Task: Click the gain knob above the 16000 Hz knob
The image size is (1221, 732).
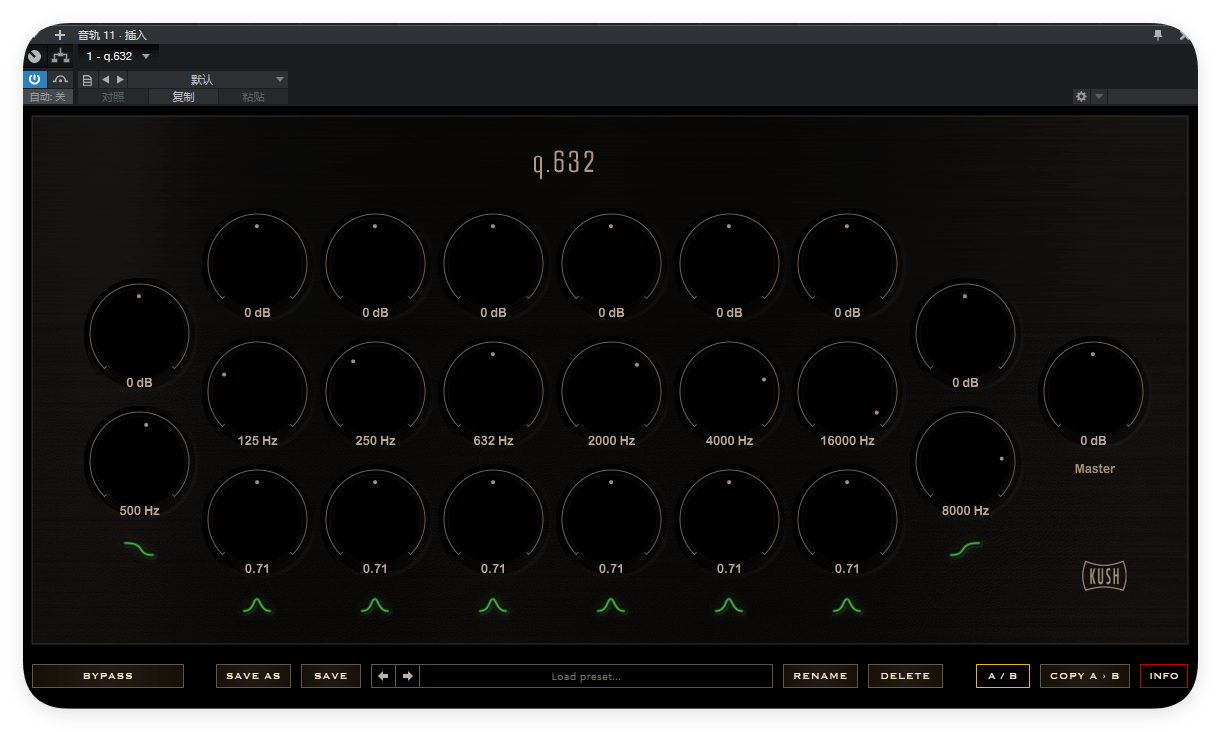Action: pyautogui.click(x=847, y=262)
